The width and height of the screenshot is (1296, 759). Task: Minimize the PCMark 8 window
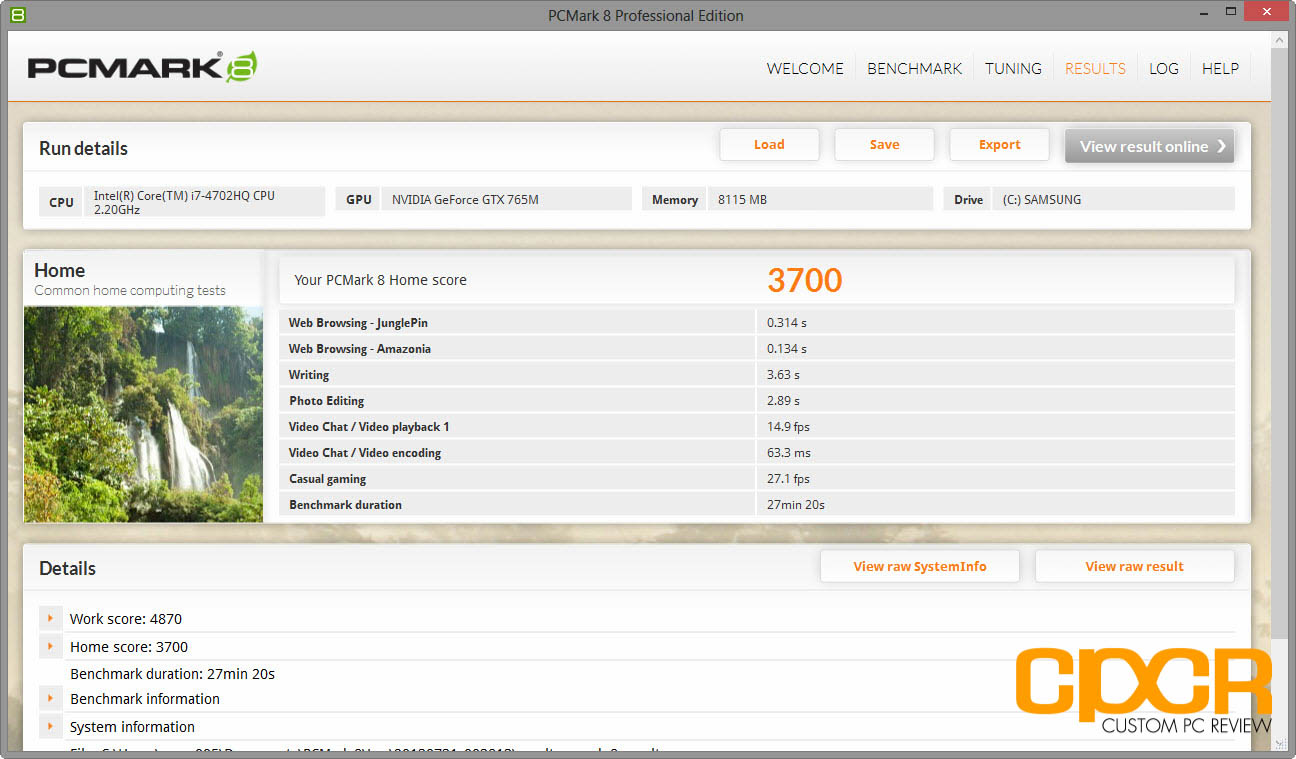(1206, 14)
